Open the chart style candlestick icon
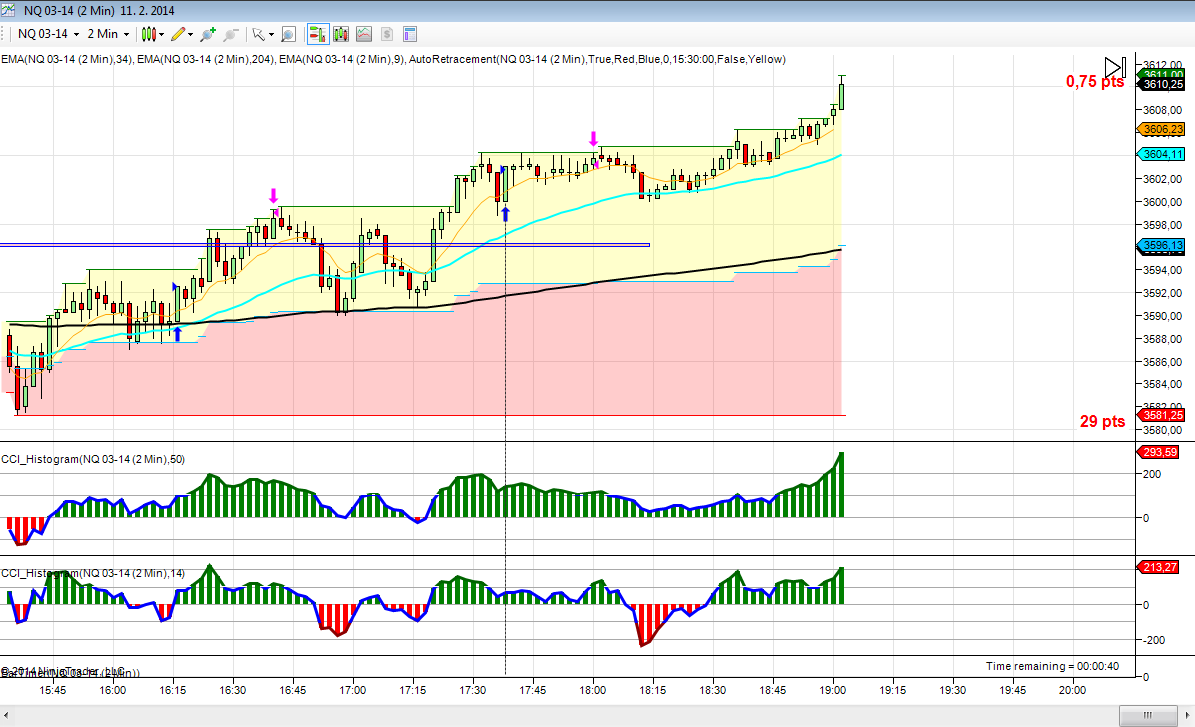This screenshot has width=1195, height=727. [x=148, y=34]
